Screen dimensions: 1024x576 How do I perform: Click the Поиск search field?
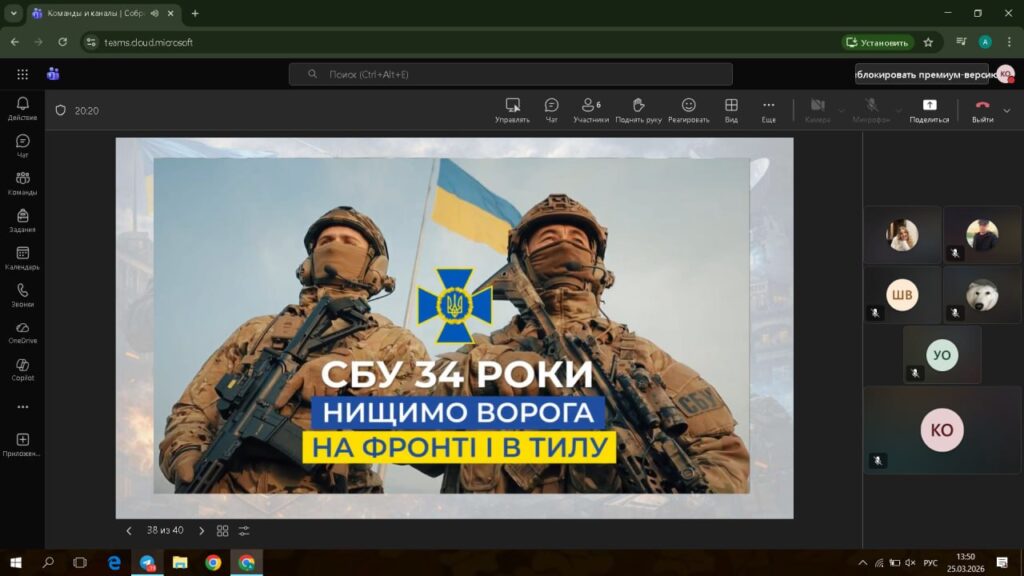510,74
